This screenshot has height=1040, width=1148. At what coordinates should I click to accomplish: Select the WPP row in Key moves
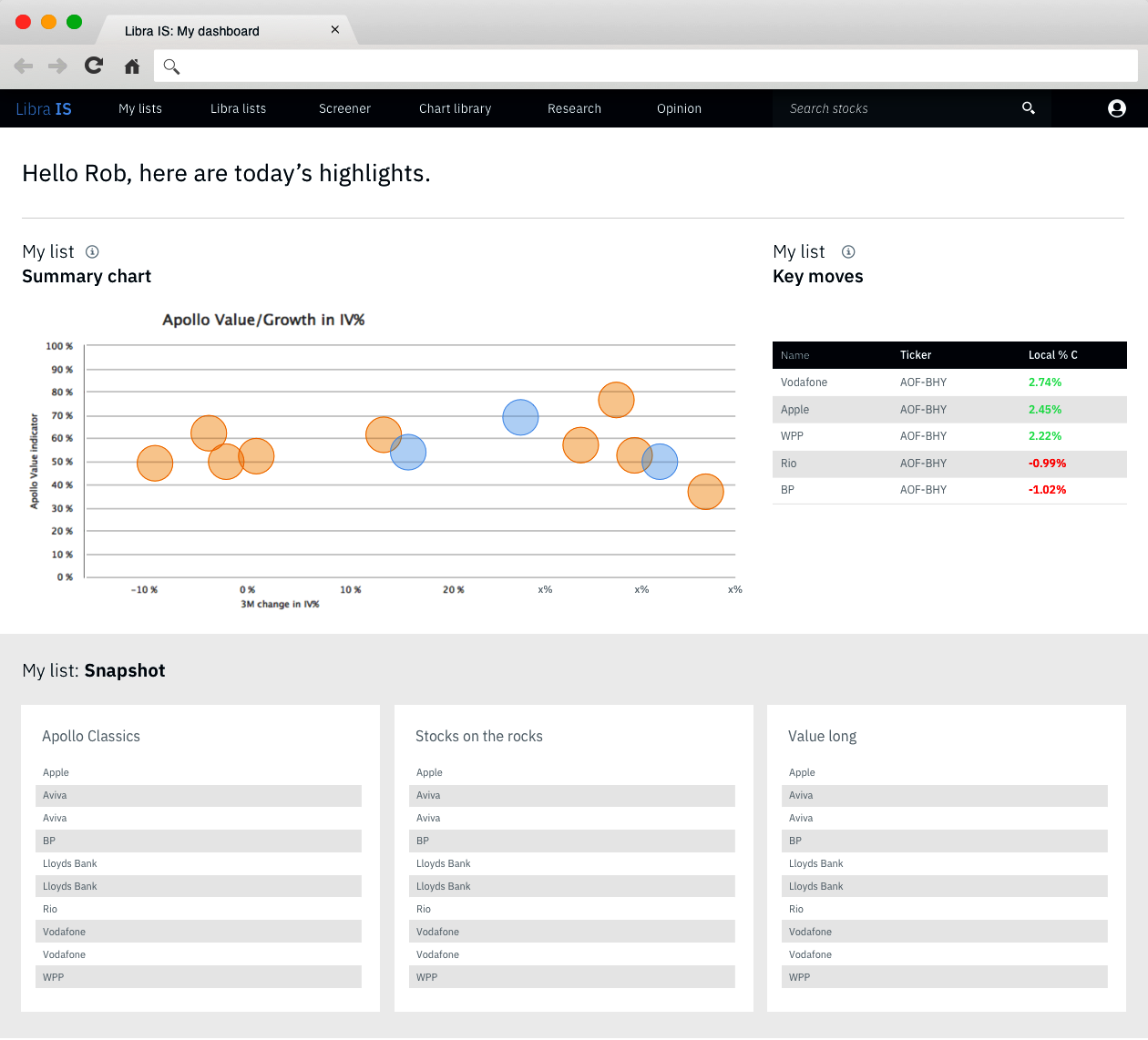pyautogui.click(x=949, y=436)
